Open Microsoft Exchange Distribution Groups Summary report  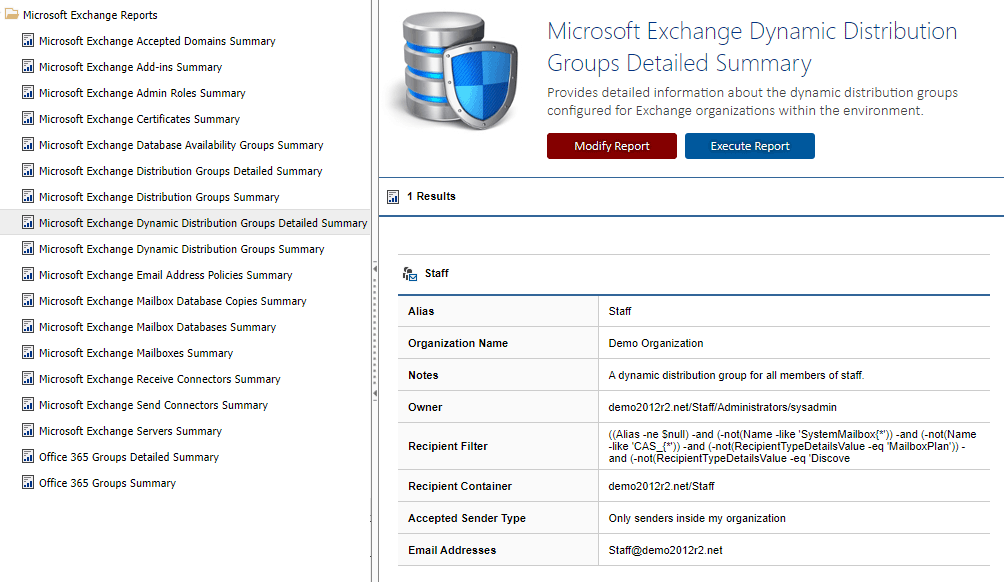coord(159,197)
